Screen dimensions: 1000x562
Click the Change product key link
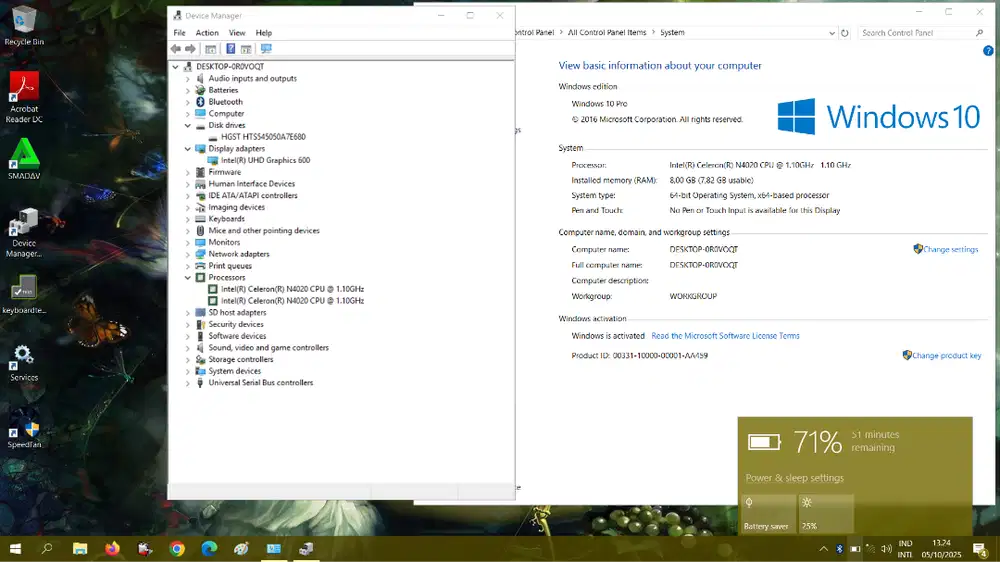point(946,356)
